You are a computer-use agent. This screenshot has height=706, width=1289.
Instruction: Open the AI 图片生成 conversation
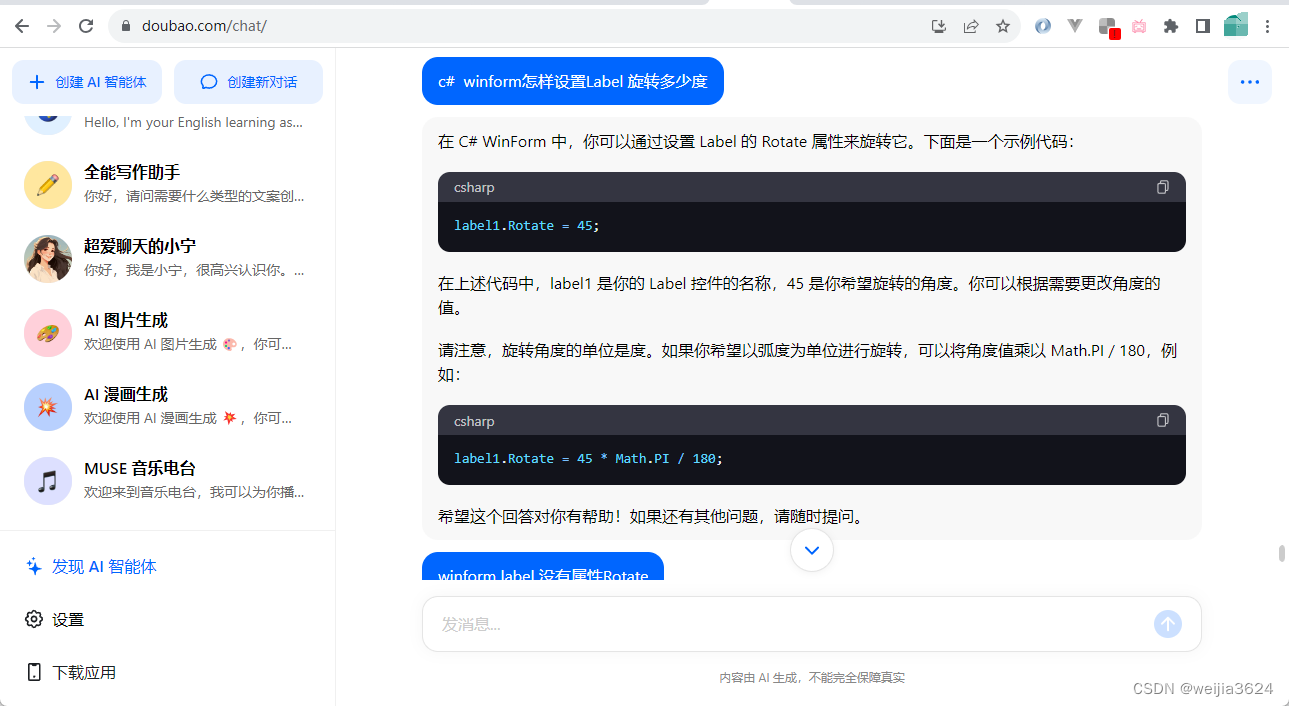tap(167, 333)
